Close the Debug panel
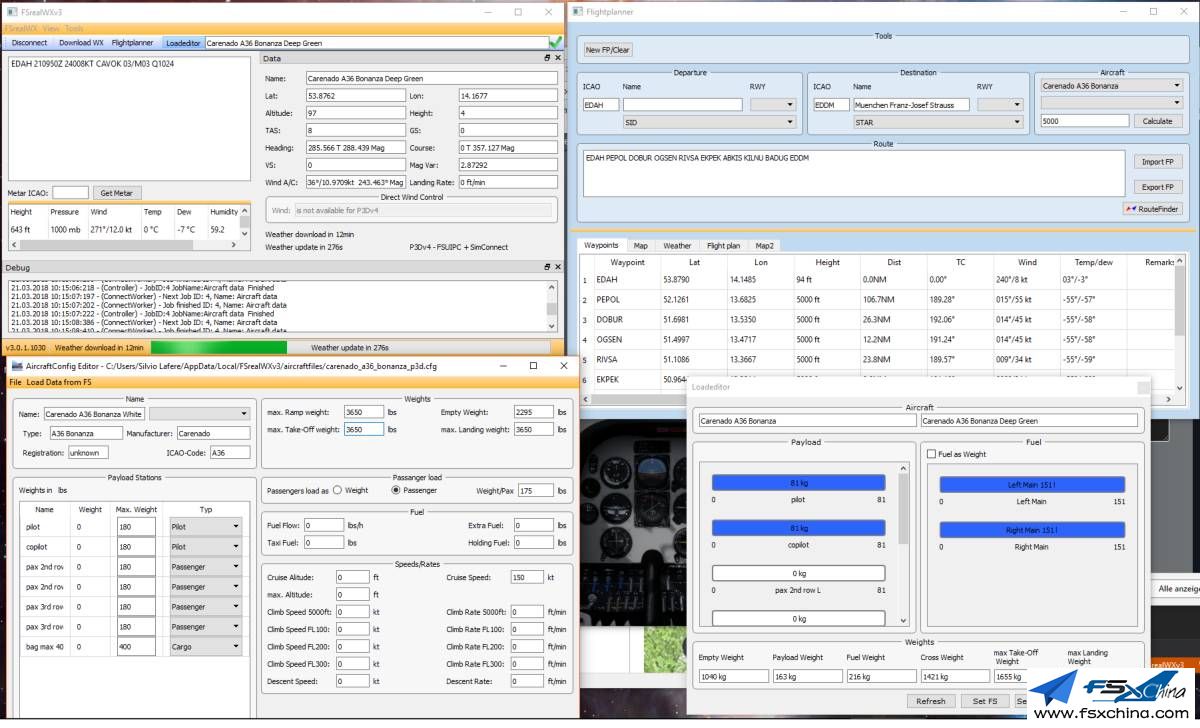 coord(557,268)
